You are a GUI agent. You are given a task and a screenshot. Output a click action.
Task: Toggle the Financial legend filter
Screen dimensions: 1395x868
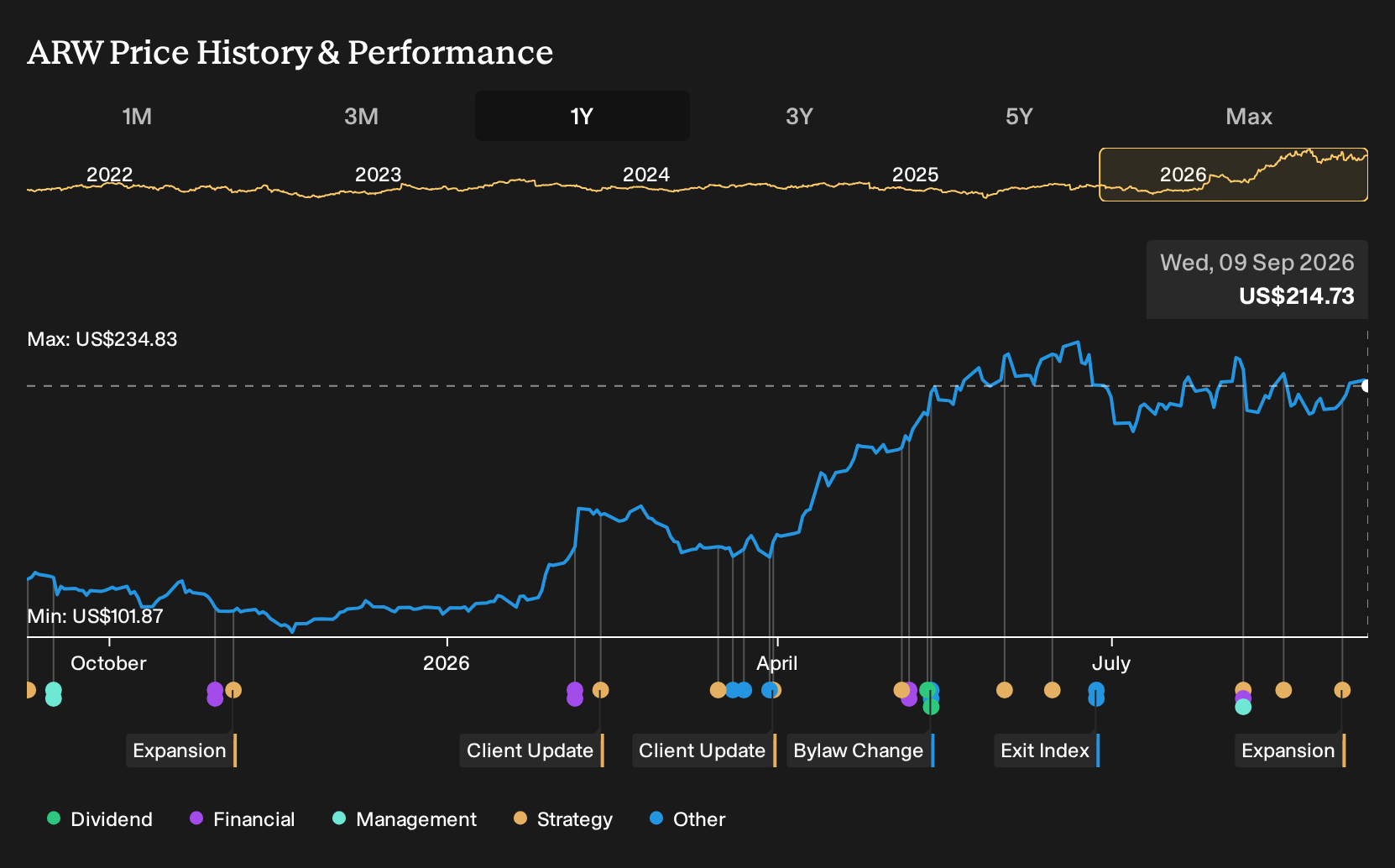click(243, 819)
